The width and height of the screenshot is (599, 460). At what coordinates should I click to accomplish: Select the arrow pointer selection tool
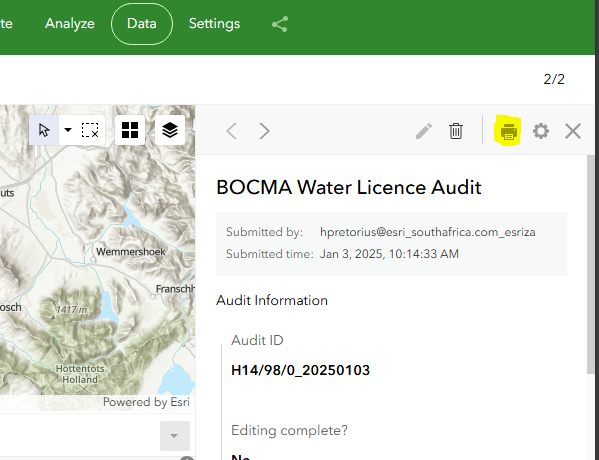(44, 130)
